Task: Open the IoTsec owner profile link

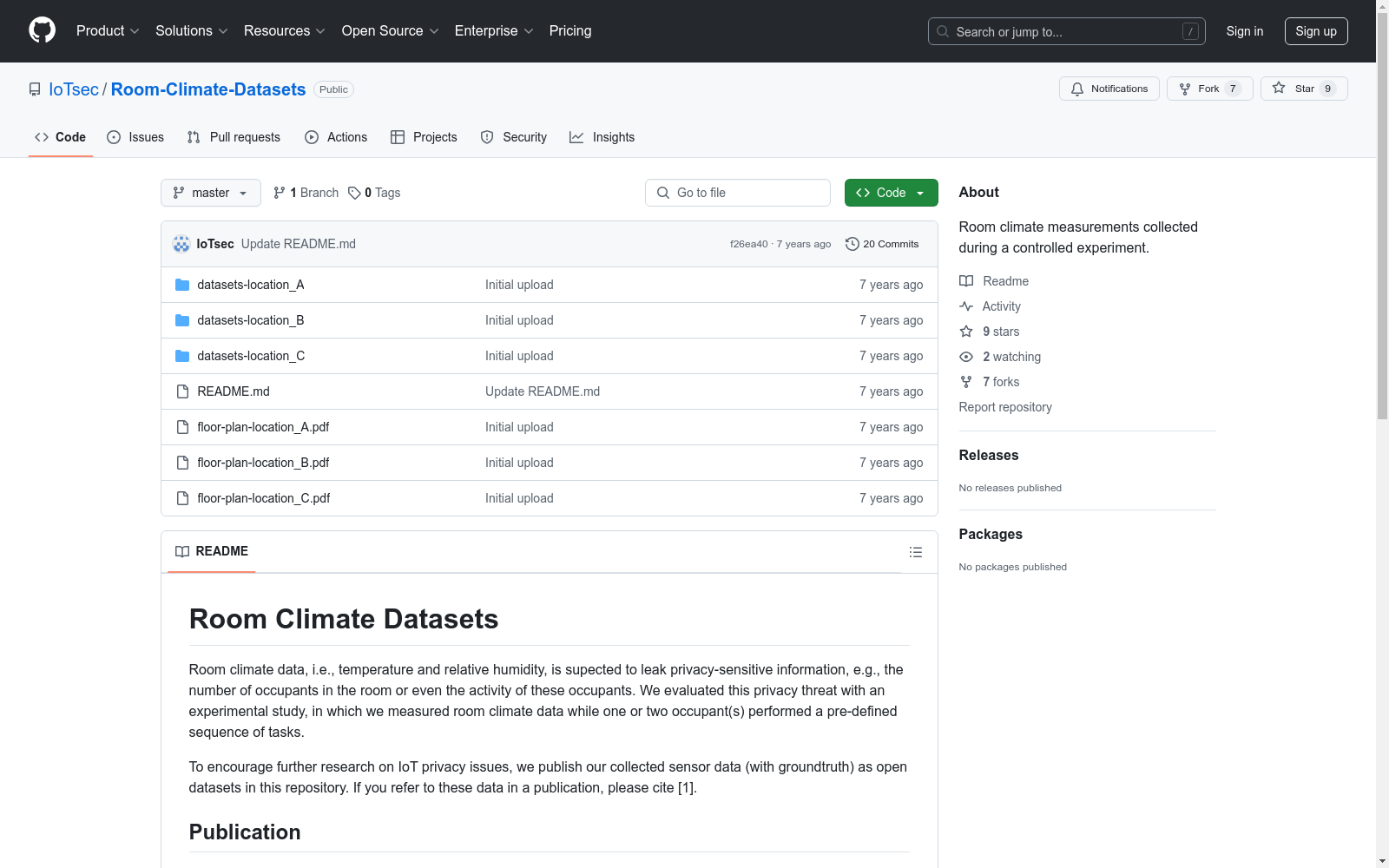Action: click(x=74, y=89)
